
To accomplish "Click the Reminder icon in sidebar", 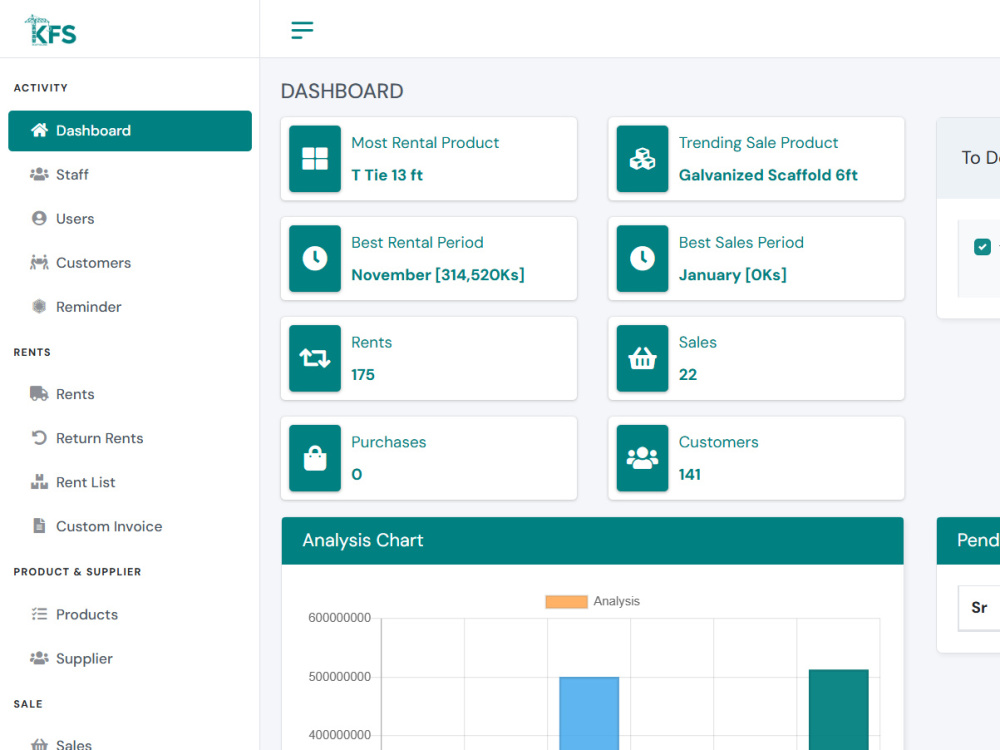I will click(40, 306).
